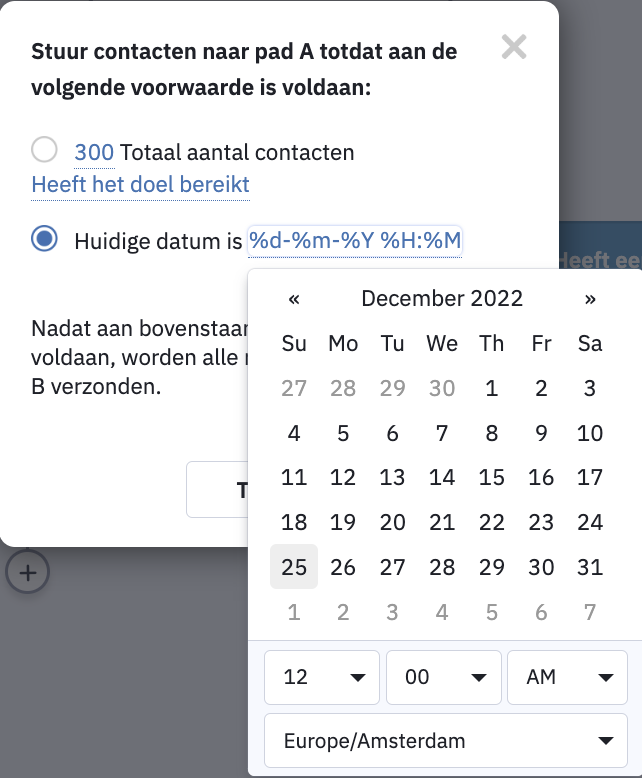The height and width of the screenshot is (778, 642).
Task: Go to previous month in calendar
Action: (294, 299)
